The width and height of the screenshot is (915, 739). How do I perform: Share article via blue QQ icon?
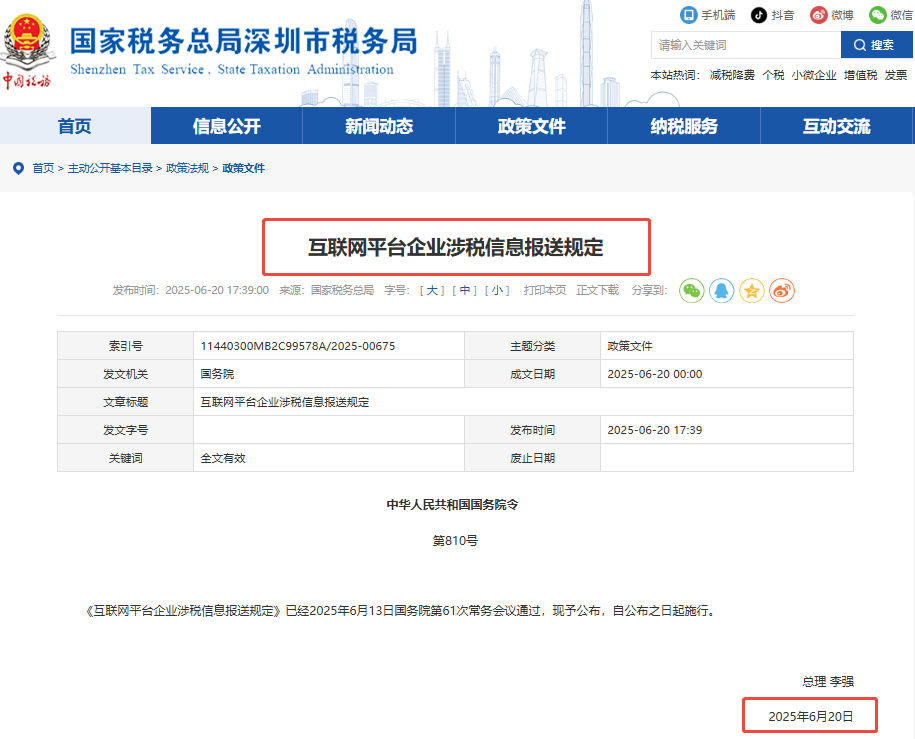click(722, 291)
